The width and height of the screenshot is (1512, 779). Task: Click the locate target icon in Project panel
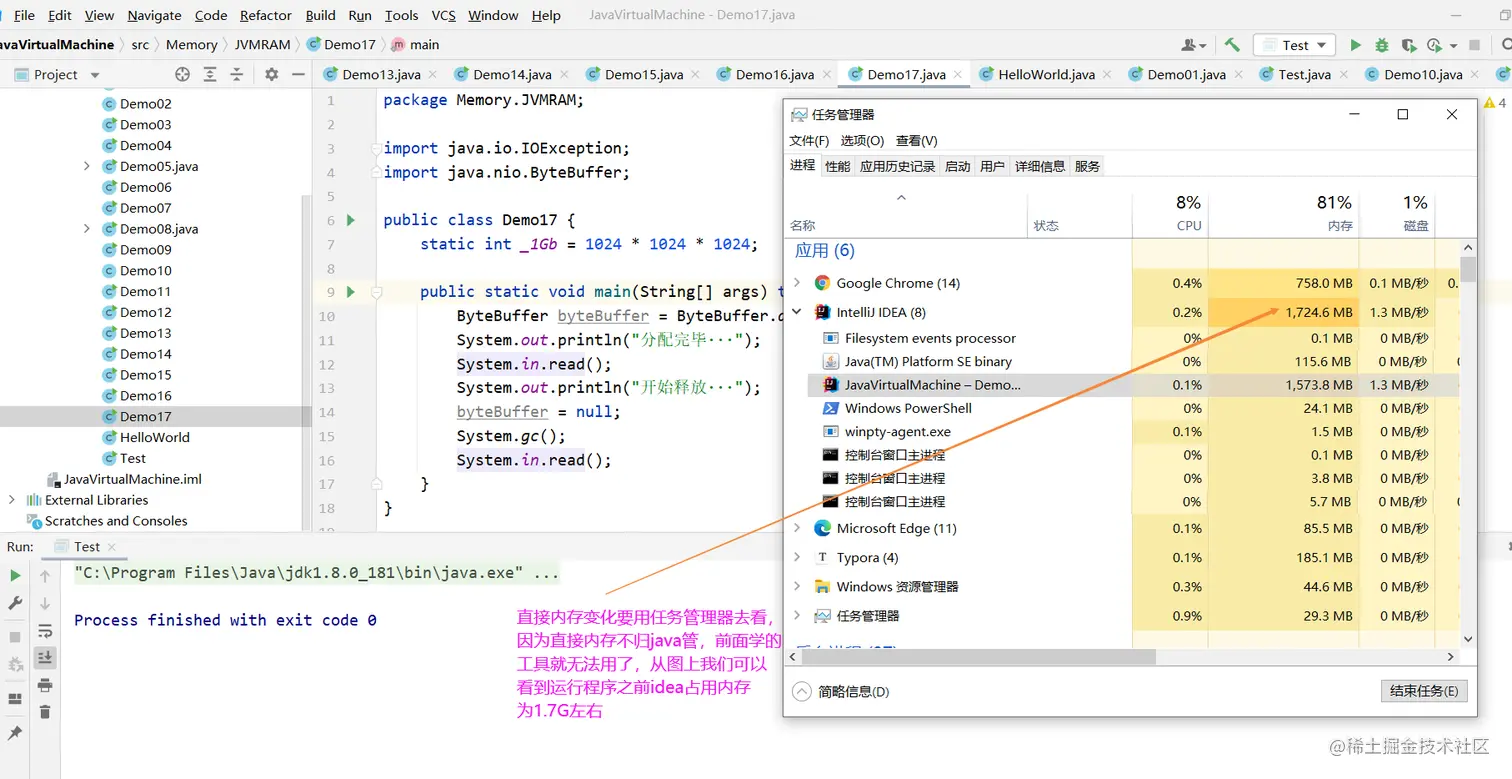182,74
